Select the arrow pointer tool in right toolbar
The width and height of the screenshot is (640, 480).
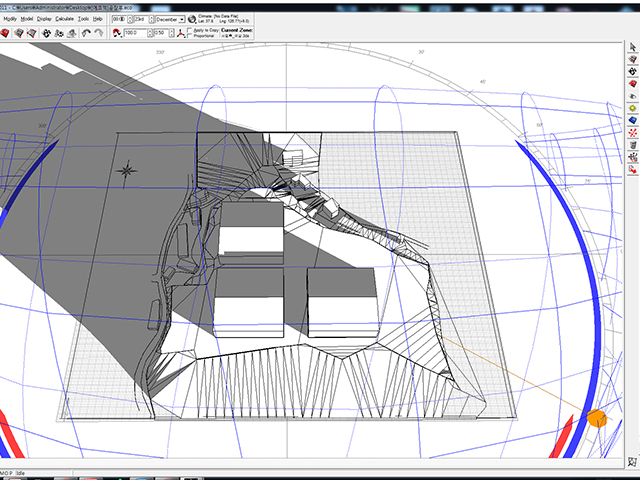(633, 47)
